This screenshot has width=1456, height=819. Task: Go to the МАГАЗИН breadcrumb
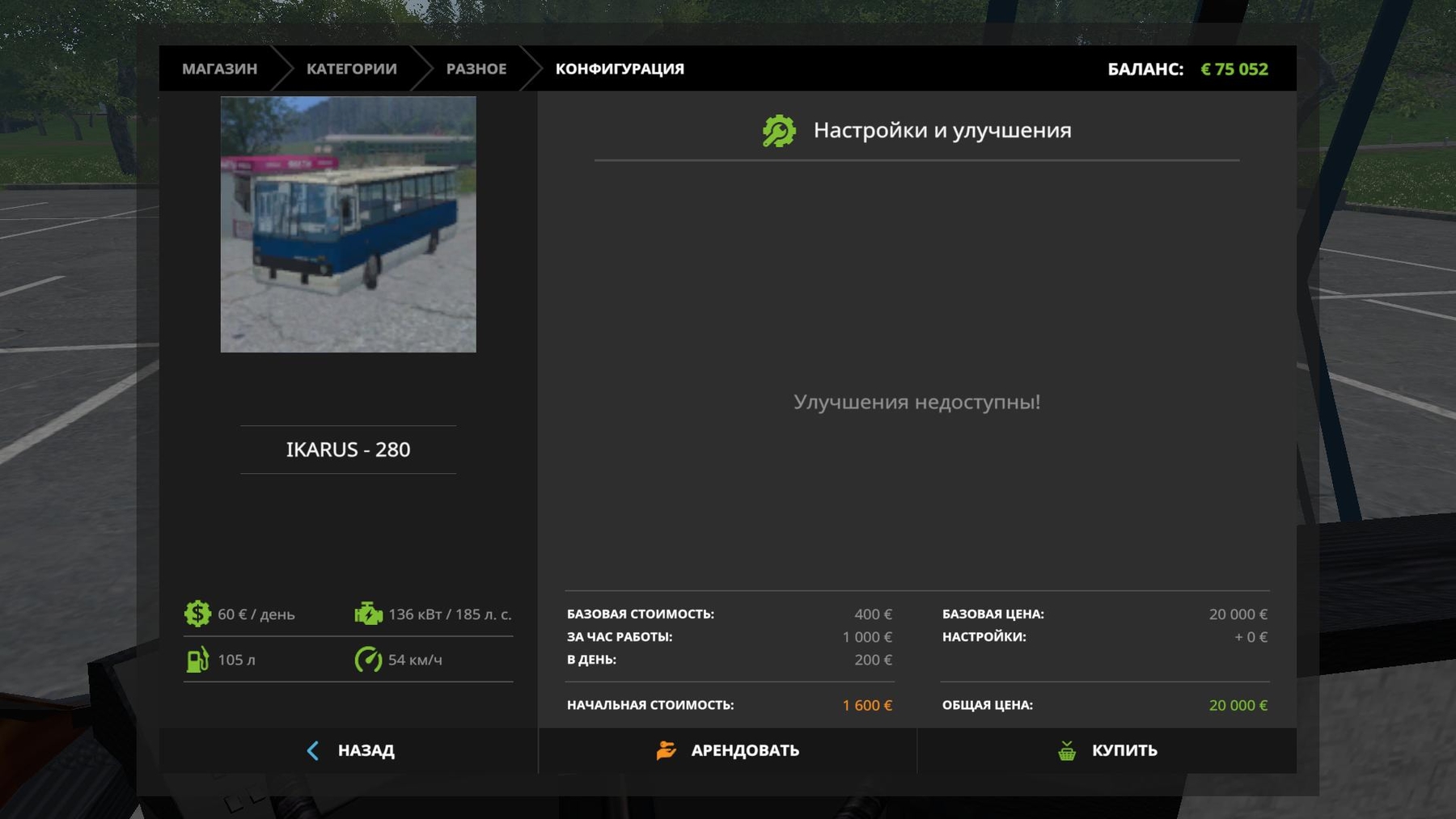tap(219, 69)
